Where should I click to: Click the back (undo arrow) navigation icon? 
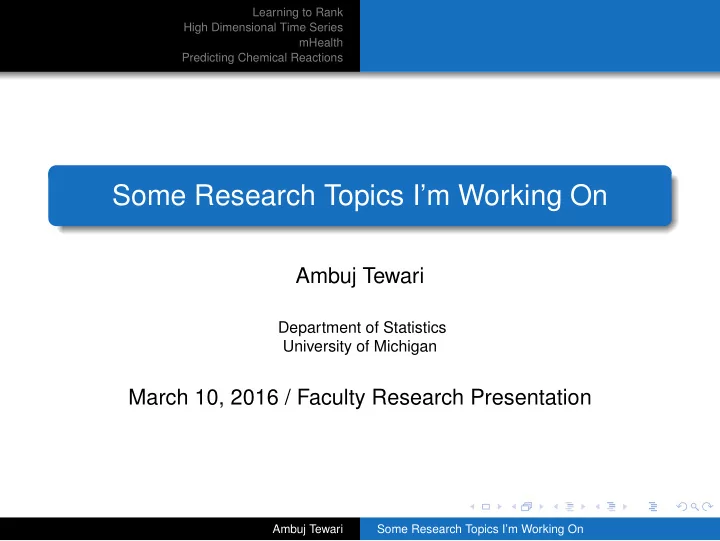coord(682,507)
